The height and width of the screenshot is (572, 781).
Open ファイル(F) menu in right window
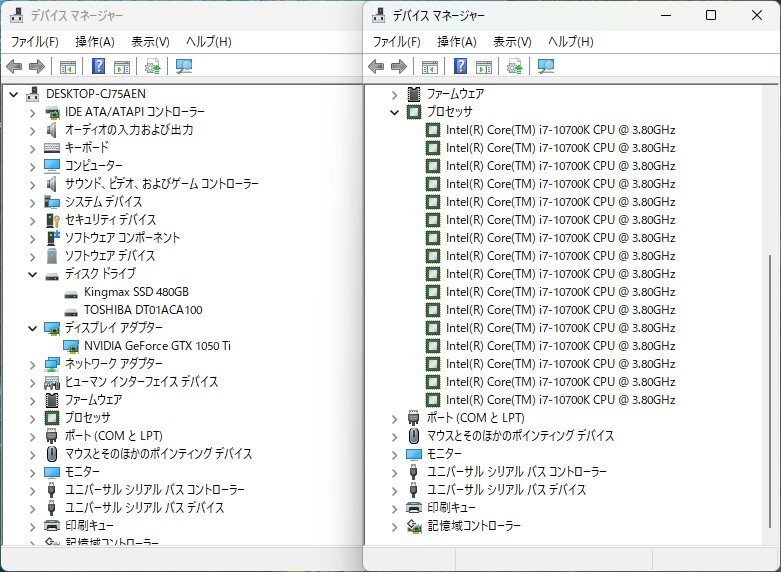[397, 42]
